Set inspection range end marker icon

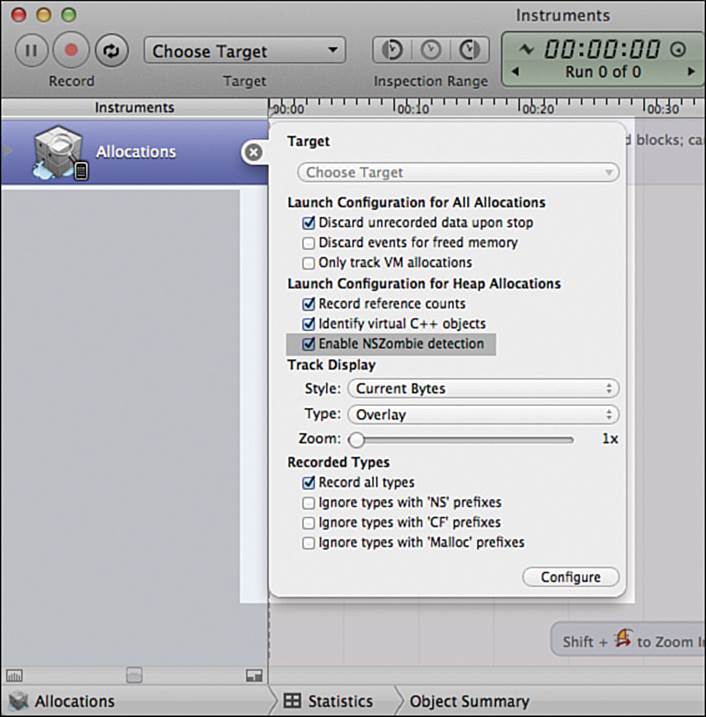point(469,50)
